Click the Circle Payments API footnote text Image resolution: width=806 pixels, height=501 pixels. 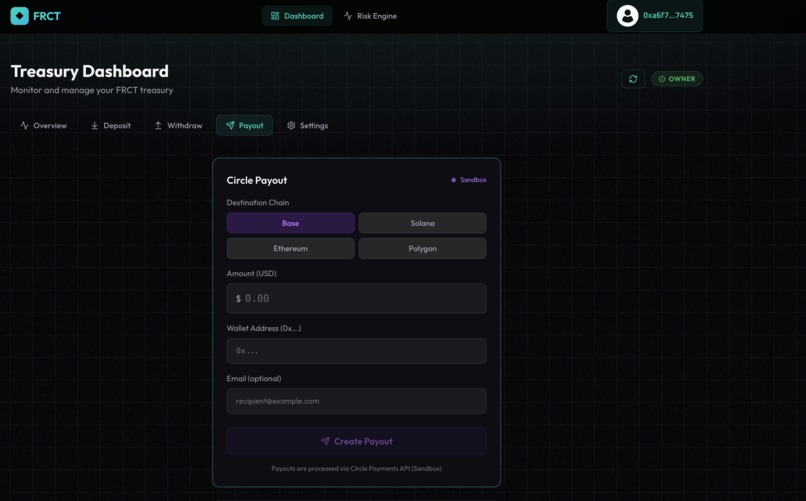tap(356, 469)
